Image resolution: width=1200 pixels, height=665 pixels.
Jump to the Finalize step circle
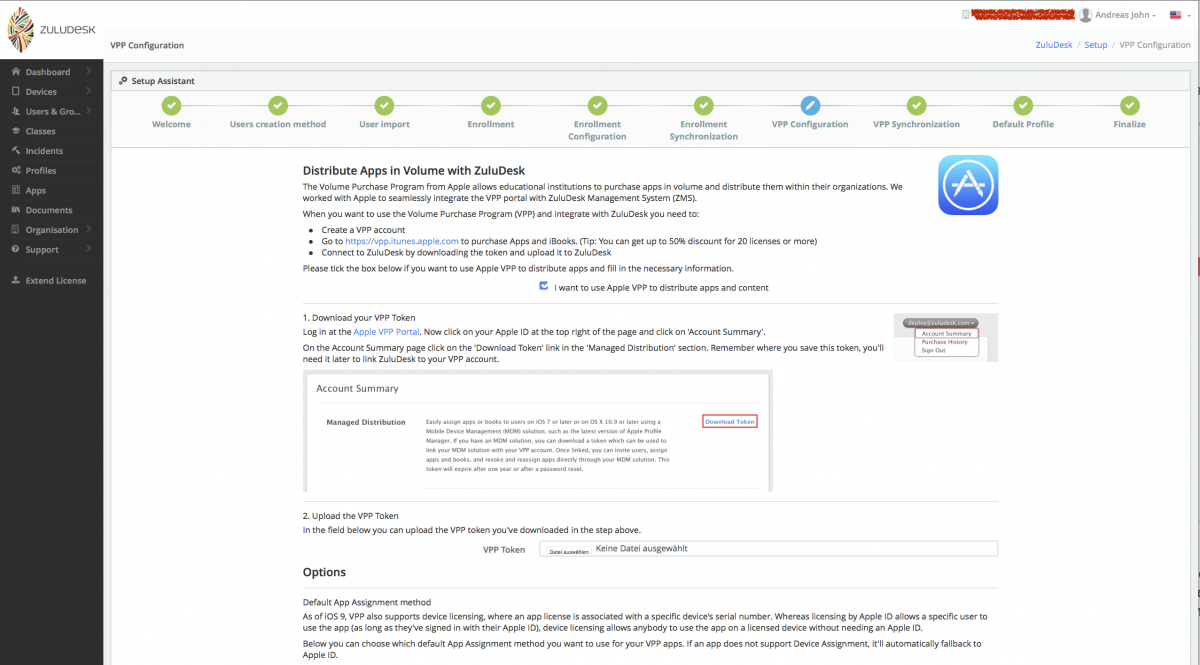pos(1130,106)
